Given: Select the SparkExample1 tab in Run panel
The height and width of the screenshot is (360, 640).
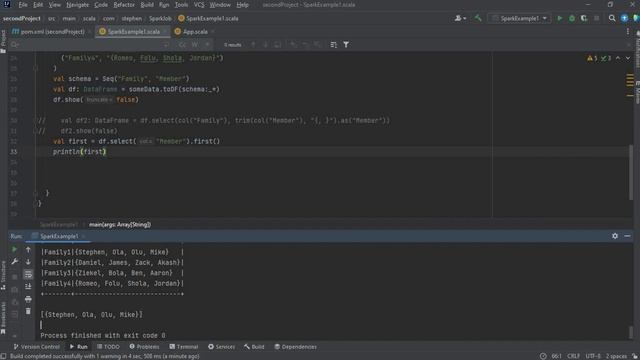Looking at the screenshot, I should [59, 236].
